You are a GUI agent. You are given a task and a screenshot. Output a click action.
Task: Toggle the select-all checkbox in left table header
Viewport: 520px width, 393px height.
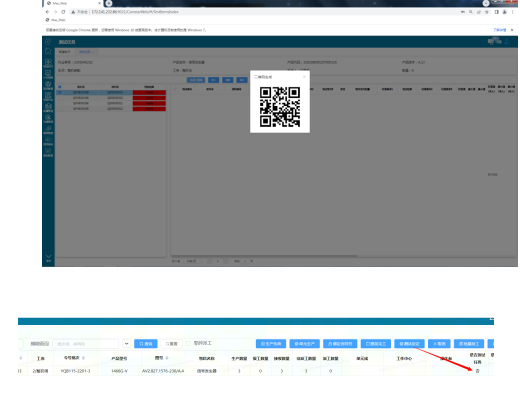pyautogui.click(x=60, y=87)
